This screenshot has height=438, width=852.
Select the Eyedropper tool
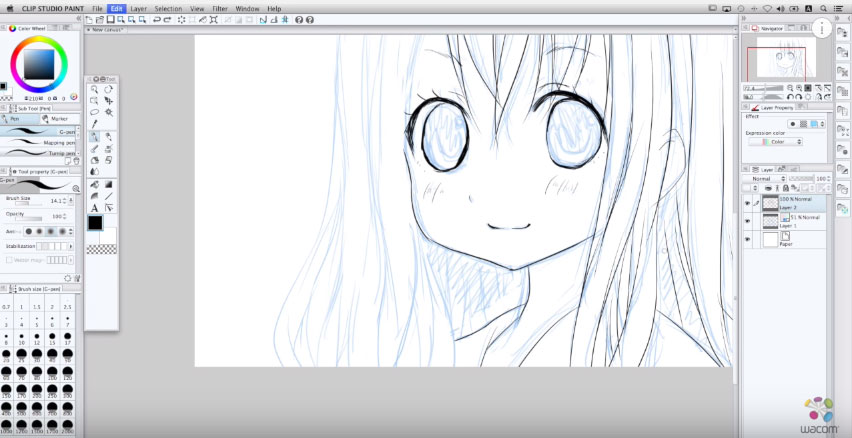point(94,124)
